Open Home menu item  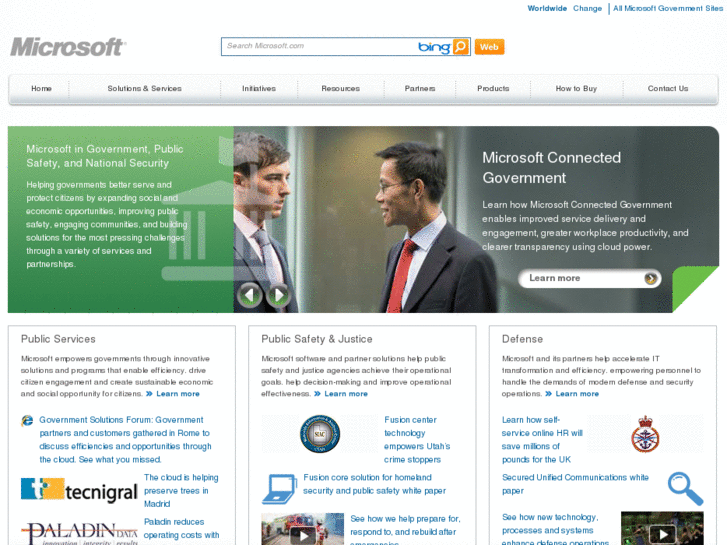tap(41, 89)
